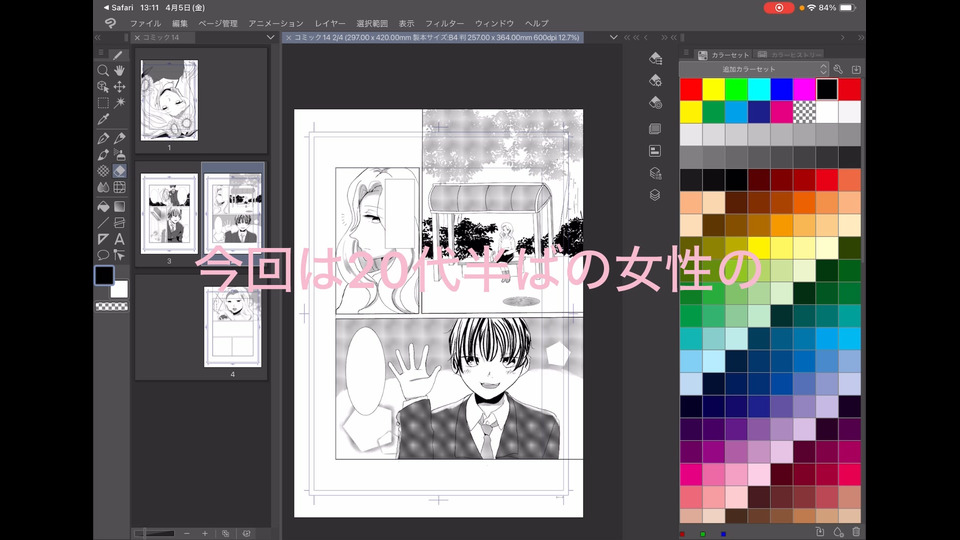Select the rectangle Selection area tool
This screenshot has width=960, height=540.
pyautogui.click(x=103, y=103)
